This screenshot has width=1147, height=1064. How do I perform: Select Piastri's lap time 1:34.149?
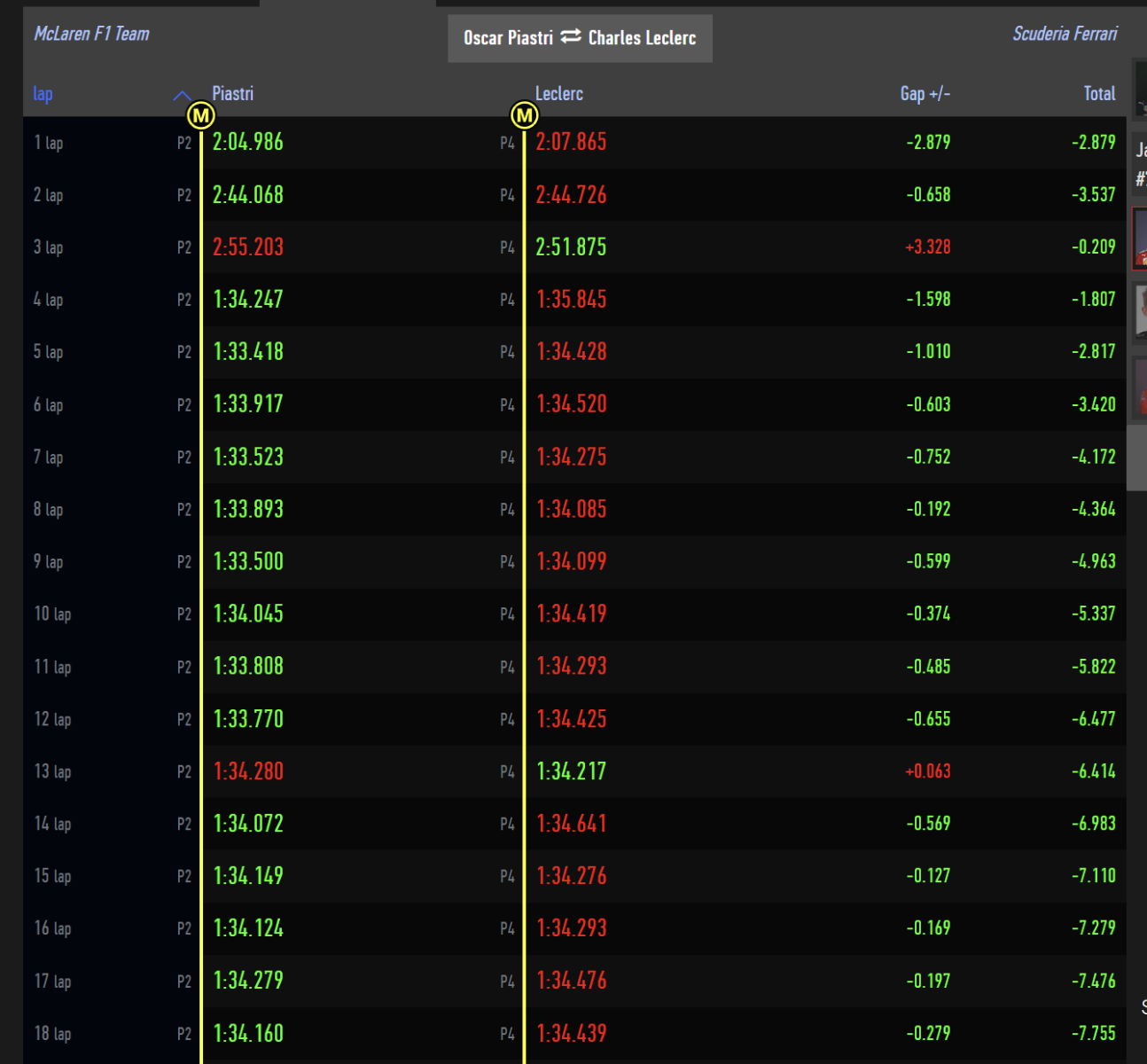(x=248, y=876)
